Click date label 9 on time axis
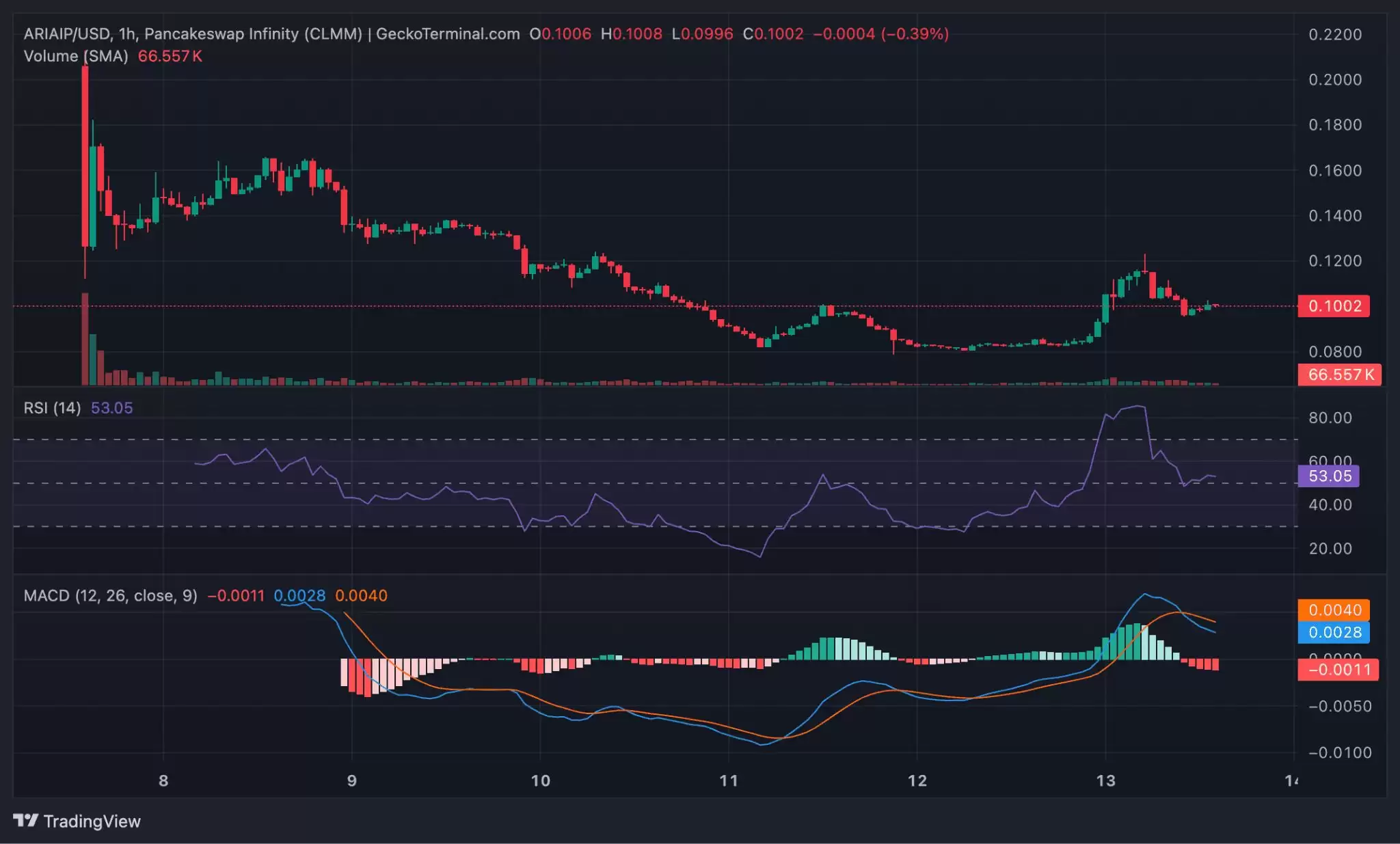The width and height of the screenshot is (1400, 844). 351,780
